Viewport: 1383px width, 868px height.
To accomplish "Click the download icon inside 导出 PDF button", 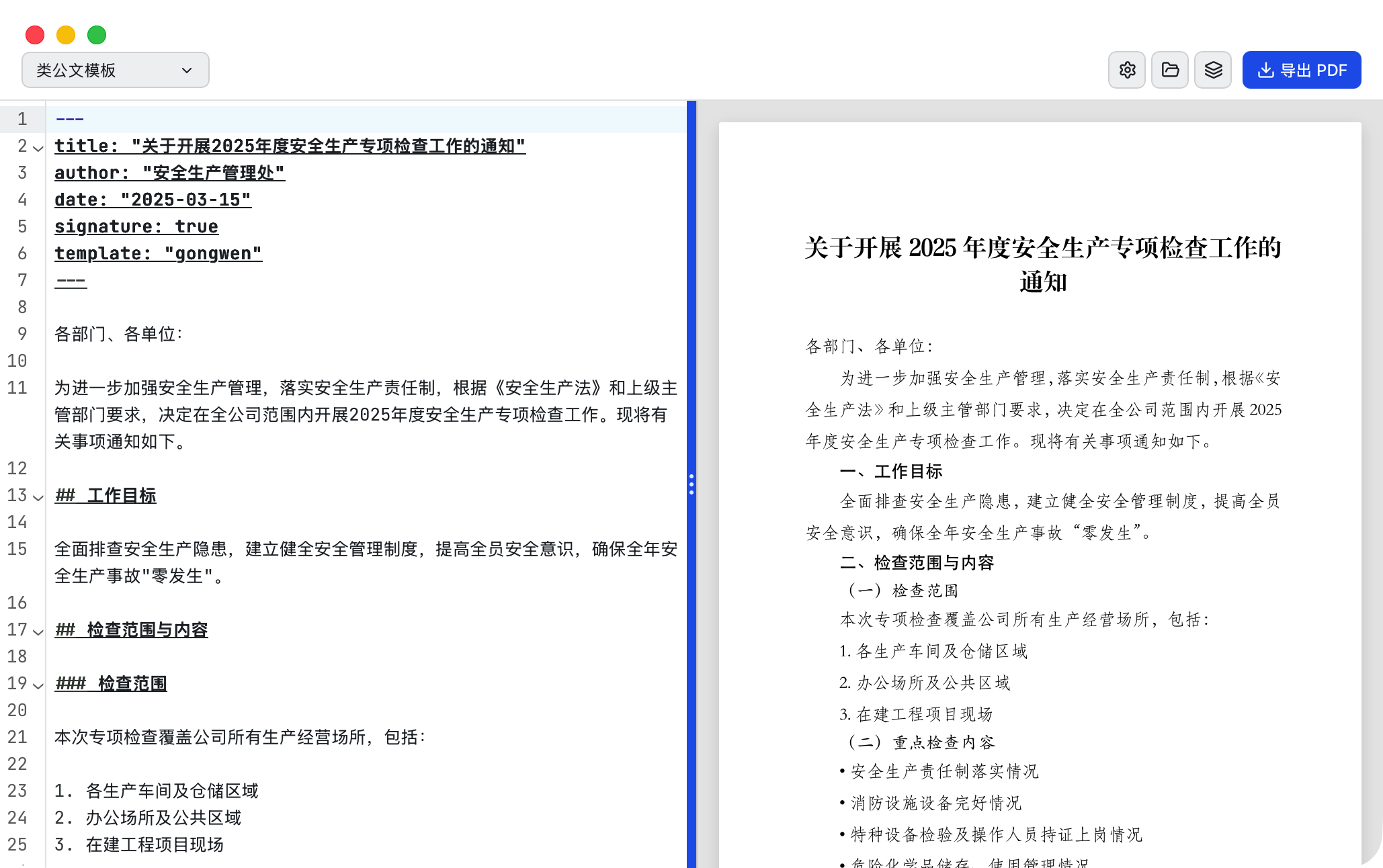I will (1266, 70).
